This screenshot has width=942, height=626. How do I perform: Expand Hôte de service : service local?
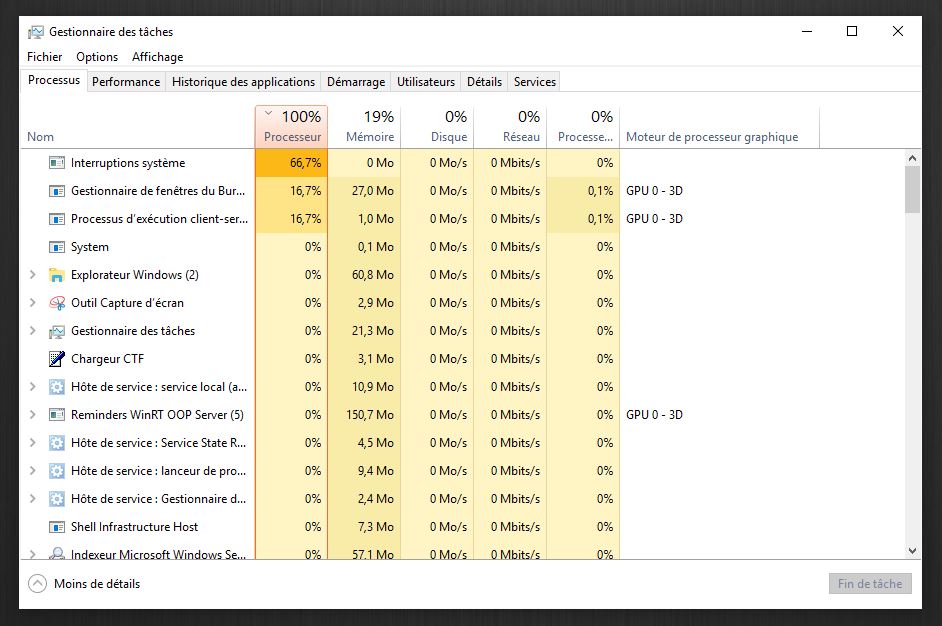33,387
